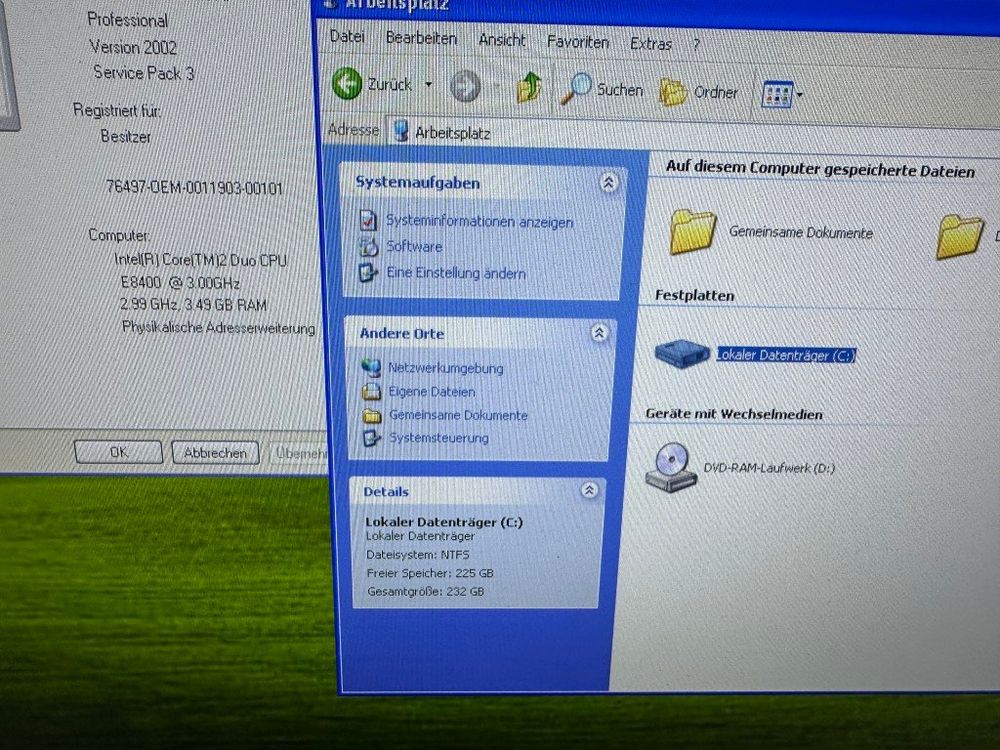Open the Ansicht menu
Screen dimensions: 1000x750
502,40
